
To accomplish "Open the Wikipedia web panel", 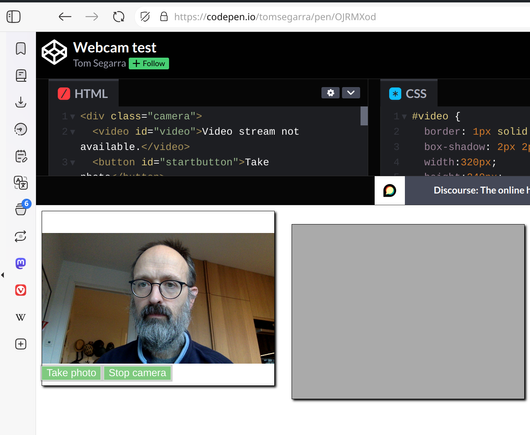I will pos(21,317).
